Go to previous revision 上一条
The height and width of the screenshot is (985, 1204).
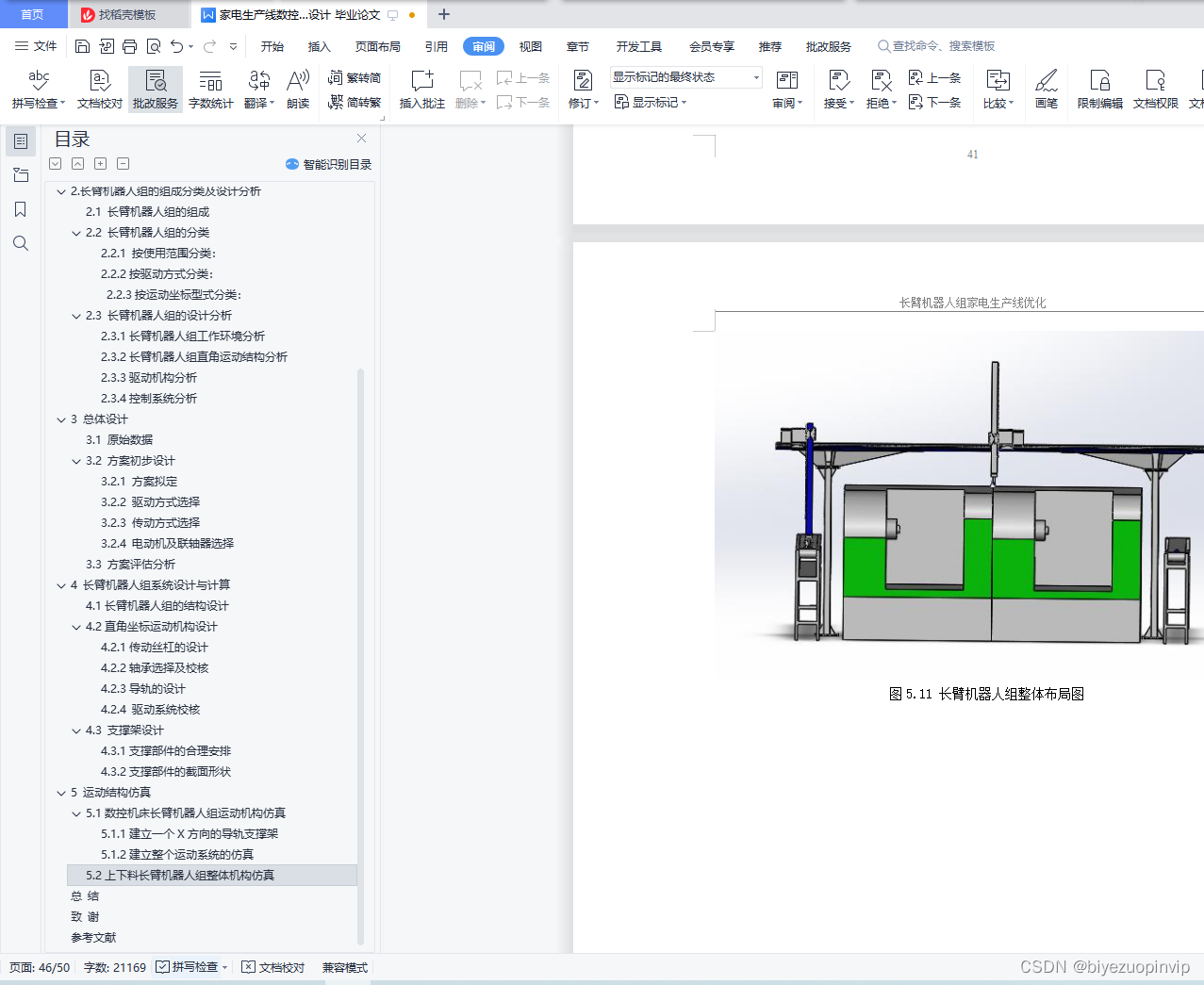(935, 78)
